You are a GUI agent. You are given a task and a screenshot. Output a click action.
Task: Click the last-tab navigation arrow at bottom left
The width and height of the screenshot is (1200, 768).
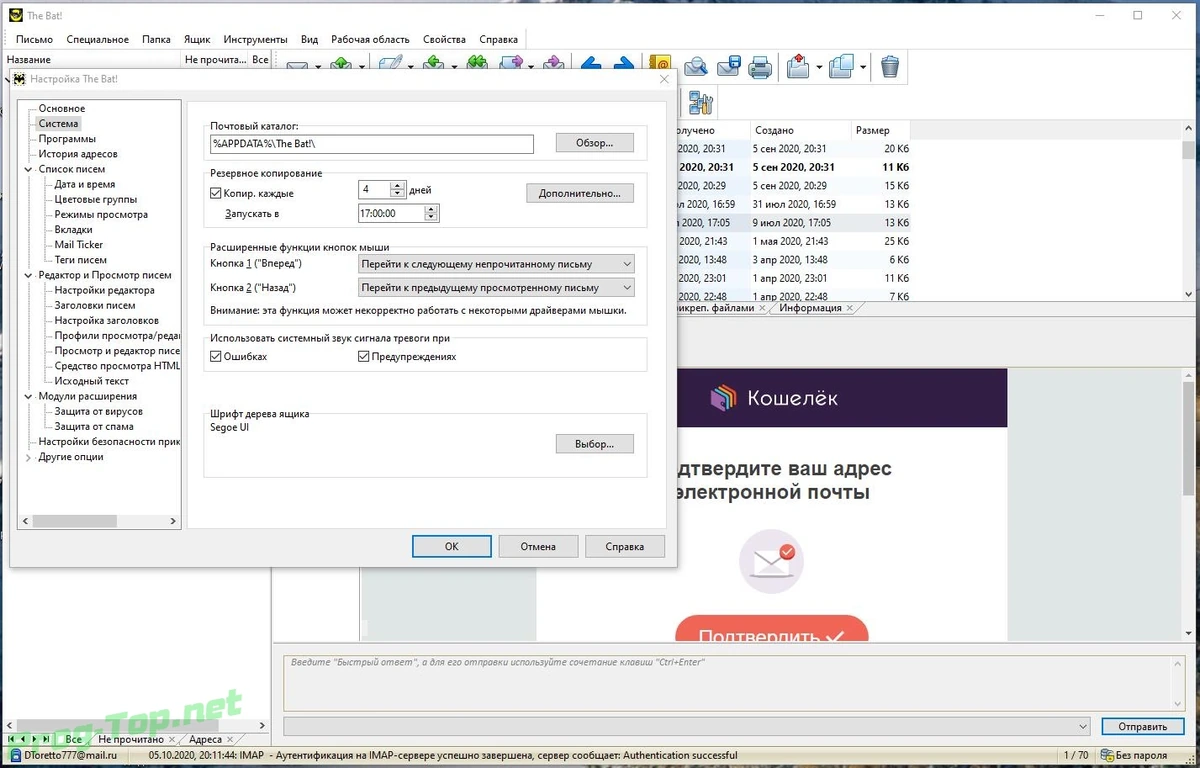[x=45, y=739]
